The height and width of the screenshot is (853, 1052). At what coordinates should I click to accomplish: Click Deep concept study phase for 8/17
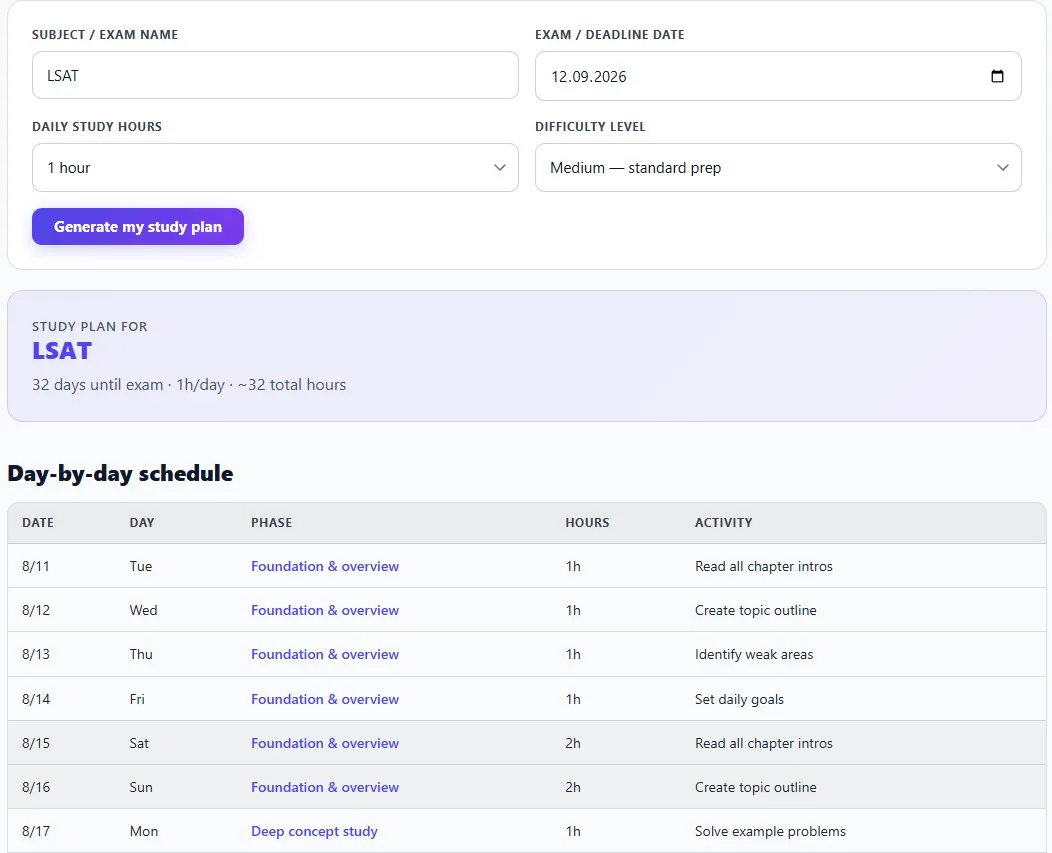click(x=314, y=831)
